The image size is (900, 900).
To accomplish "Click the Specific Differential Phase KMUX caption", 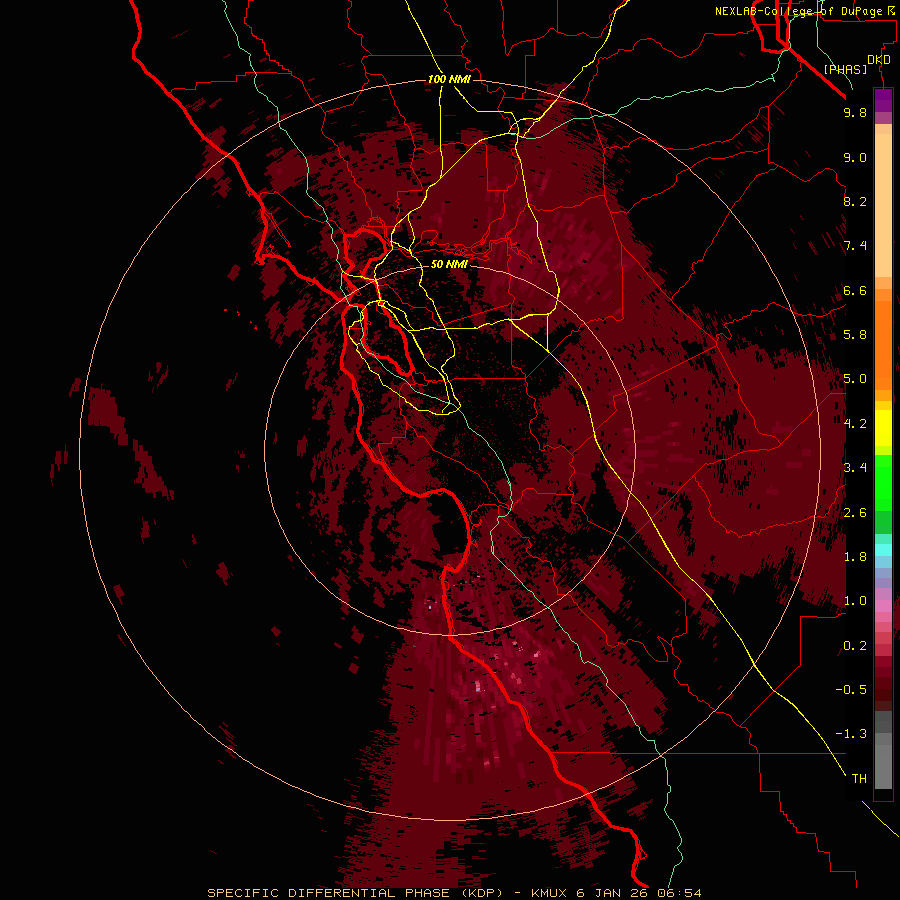I will (x=454, y=893).
